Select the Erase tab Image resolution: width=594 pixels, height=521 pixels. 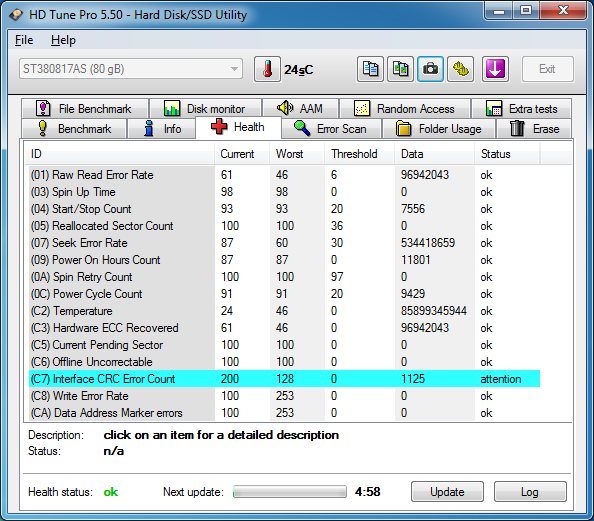point(533,129)
